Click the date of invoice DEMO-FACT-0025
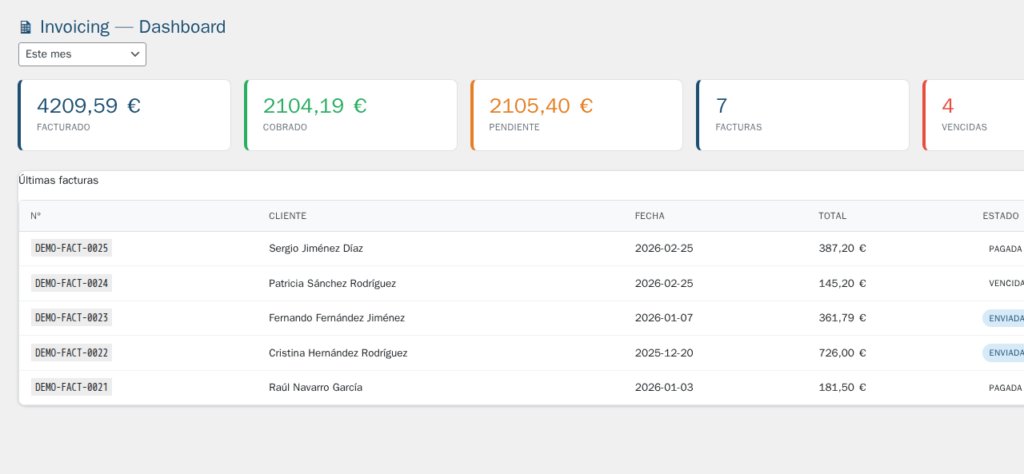The width and height of the screenshot is (1024, 474). (x=664, y=249)
